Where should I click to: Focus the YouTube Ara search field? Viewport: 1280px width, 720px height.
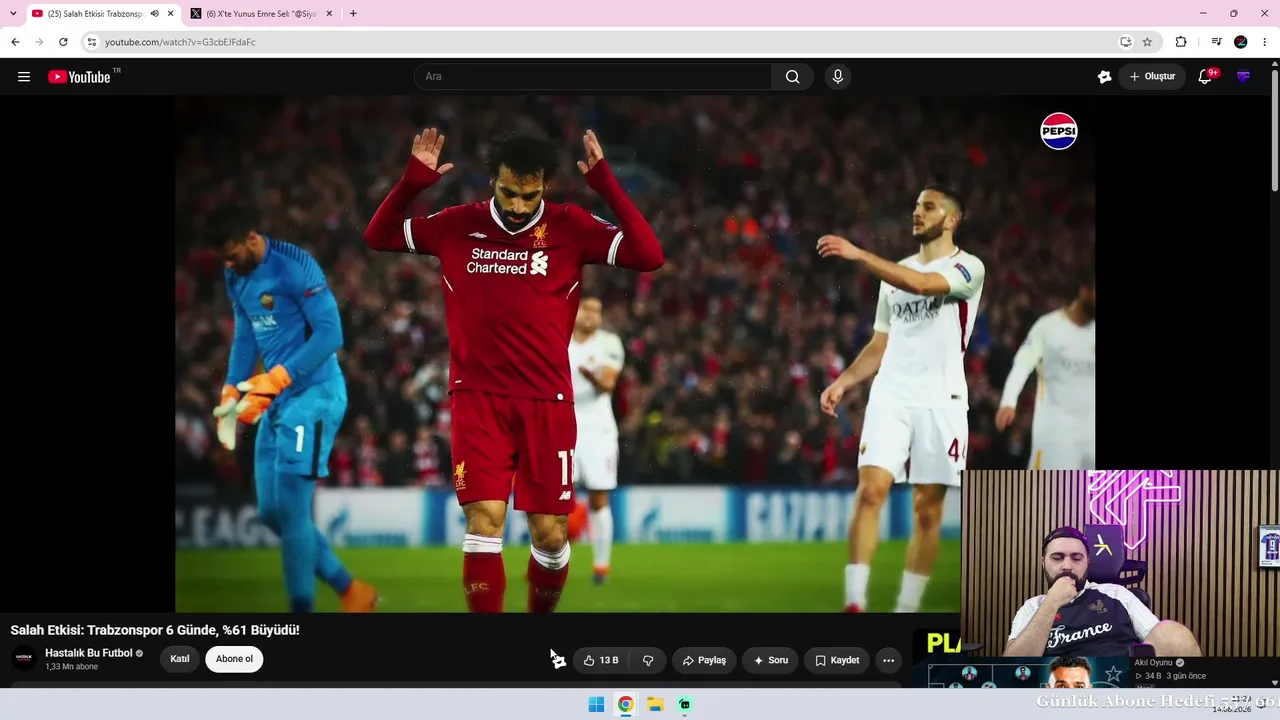pos(593,77)
